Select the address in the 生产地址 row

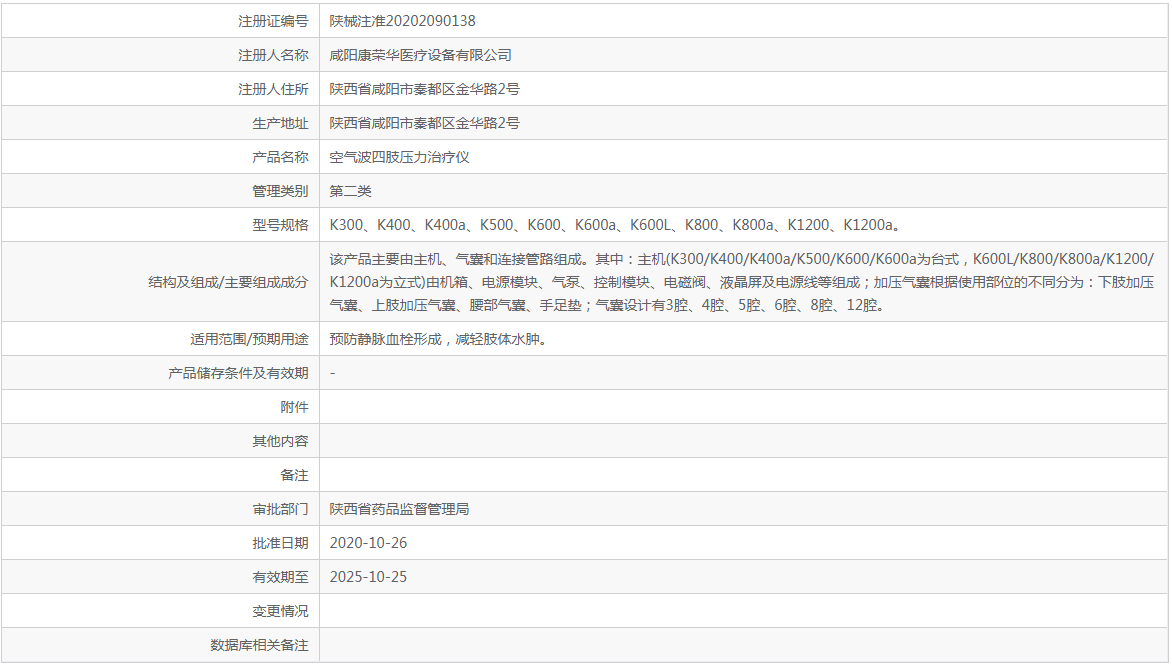425,123
